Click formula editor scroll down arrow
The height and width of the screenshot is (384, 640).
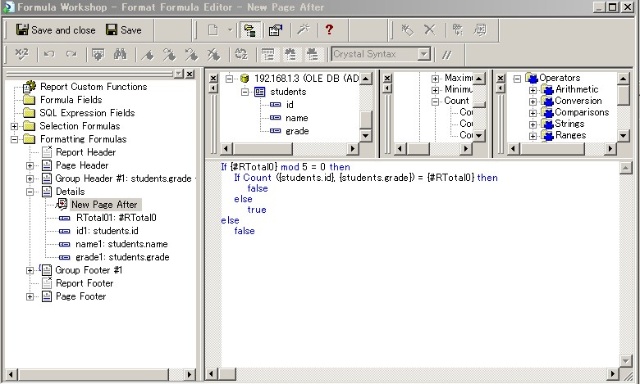(x=625, y=361)
